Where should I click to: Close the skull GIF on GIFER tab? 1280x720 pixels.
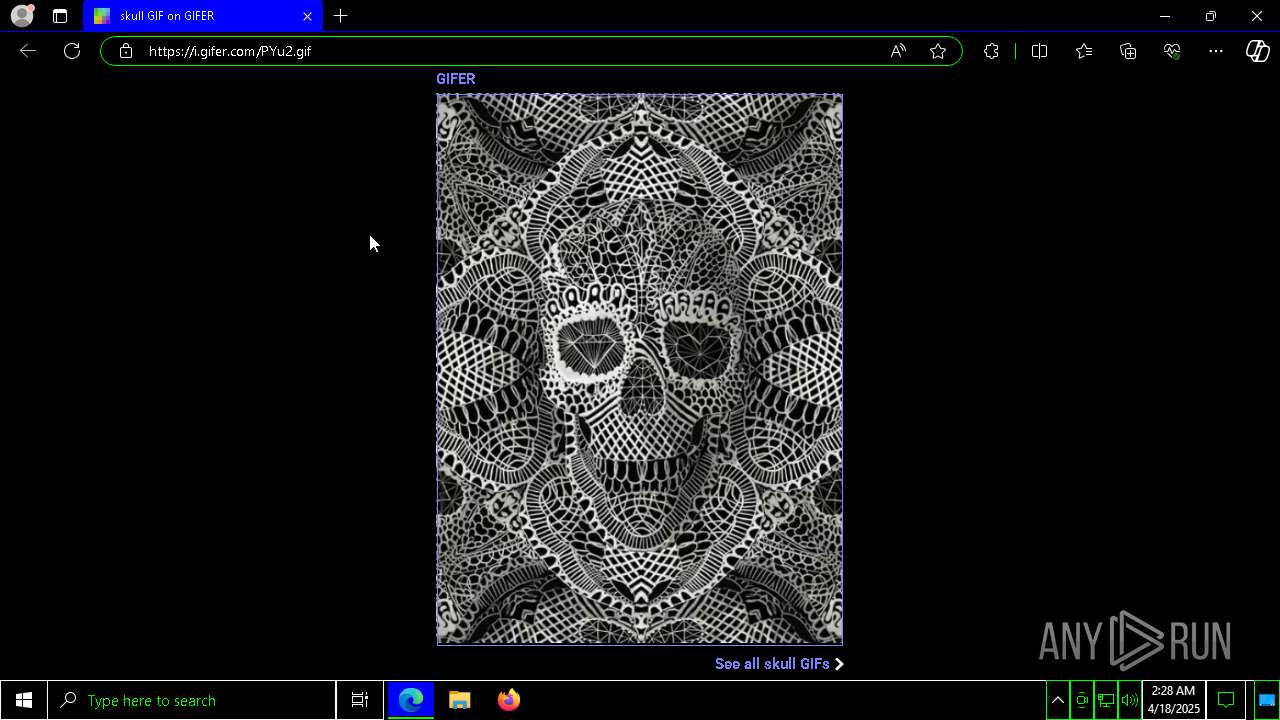click(307, 16)
